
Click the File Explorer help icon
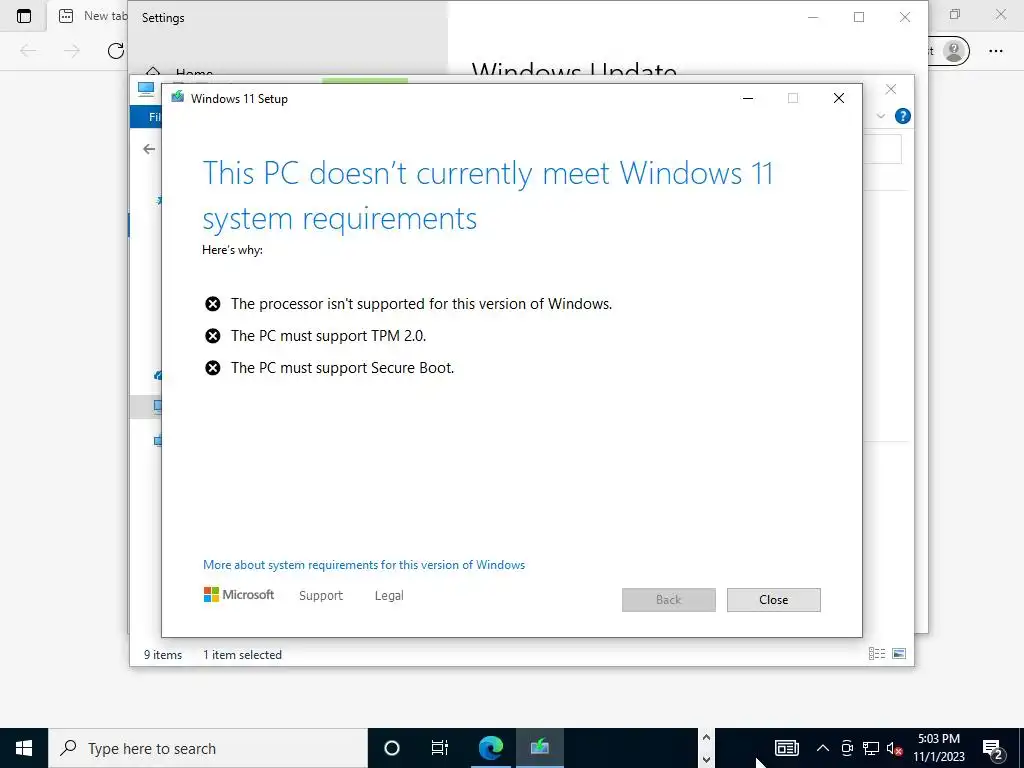click(903, 116)
